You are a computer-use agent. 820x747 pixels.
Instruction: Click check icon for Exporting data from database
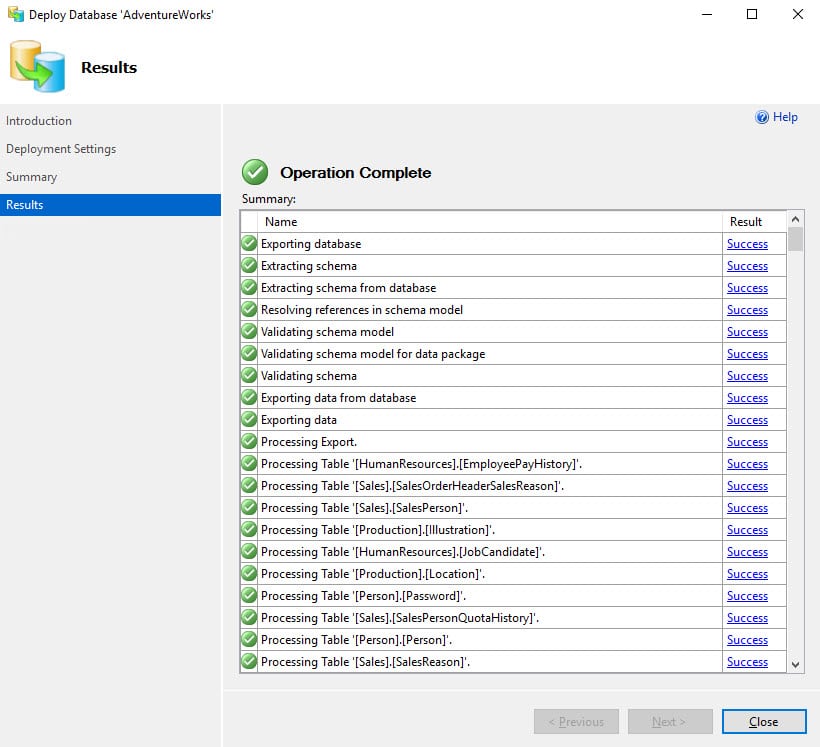pos(249,397)
